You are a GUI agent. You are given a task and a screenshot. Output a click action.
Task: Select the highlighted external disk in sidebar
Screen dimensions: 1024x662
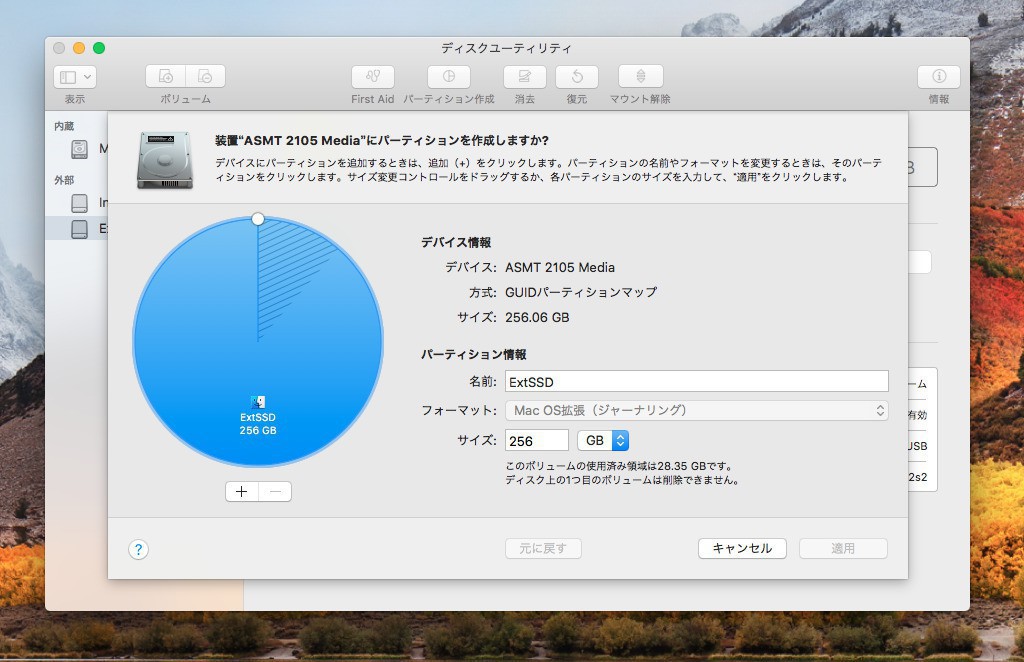coord(79,229)
